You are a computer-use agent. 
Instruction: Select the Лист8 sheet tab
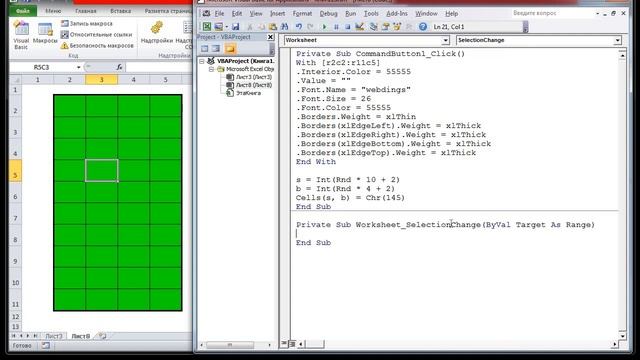pyautogui.click(x=81, y=336)
